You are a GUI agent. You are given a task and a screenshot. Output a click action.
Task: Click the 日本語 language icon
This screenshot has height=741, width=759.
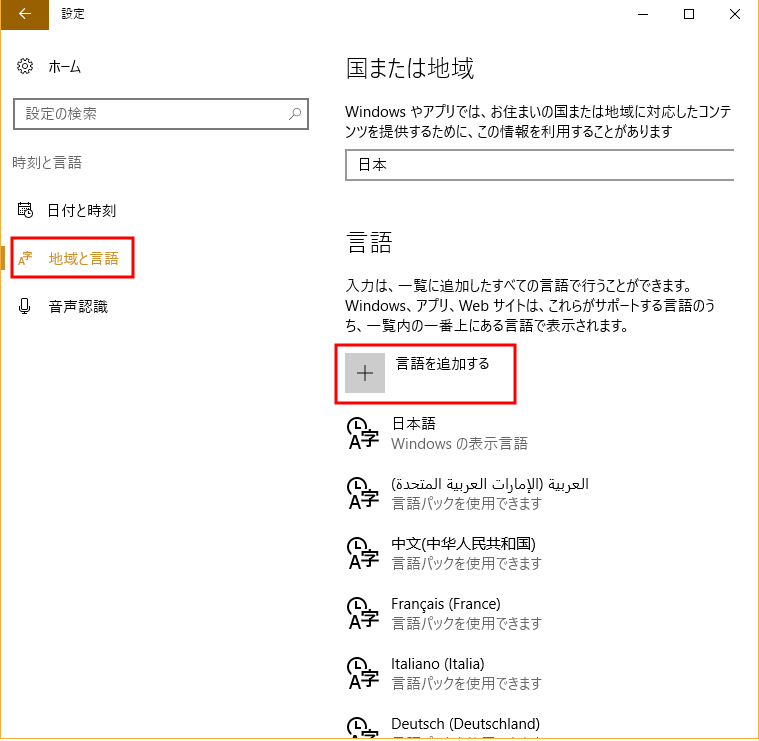pos(362,433)
